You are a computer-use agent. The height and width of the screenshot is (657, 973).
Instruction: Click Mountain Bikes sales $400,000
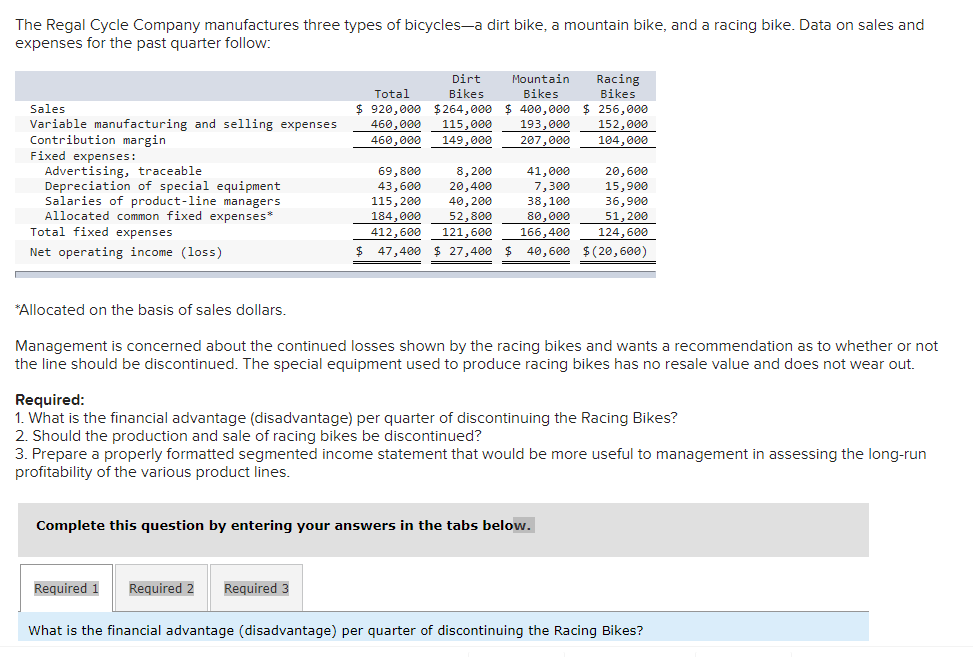pos(537,109)
